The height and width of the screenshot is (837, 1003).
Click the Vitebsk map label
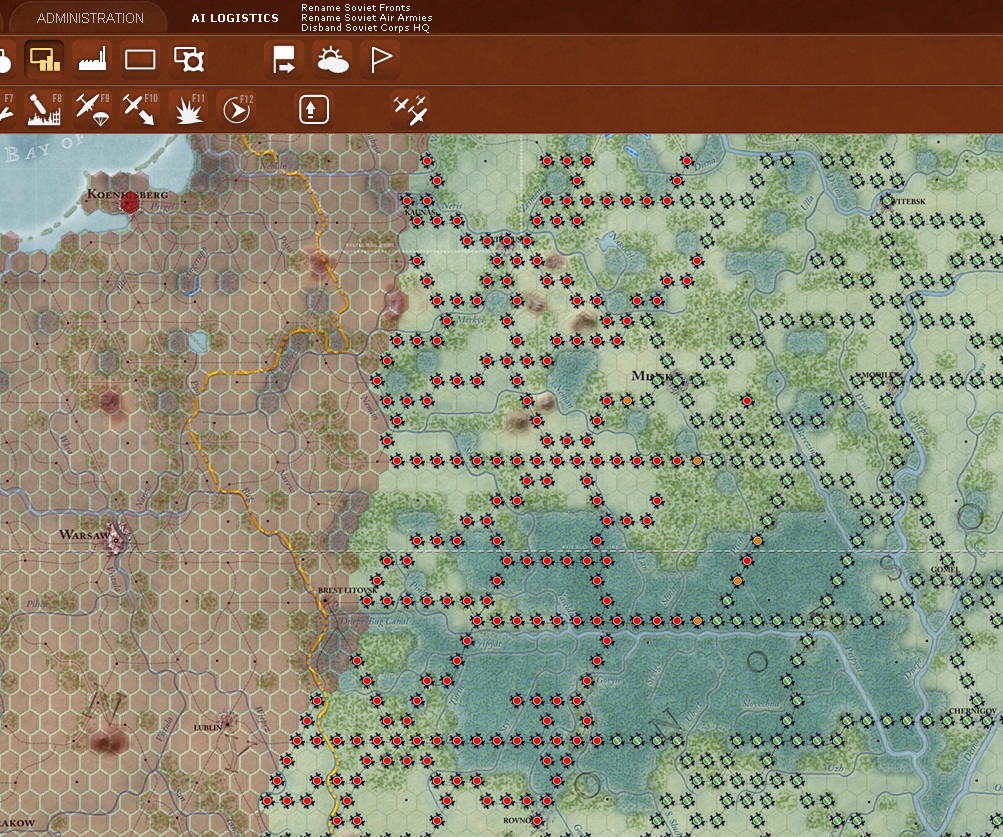tap(908, 201)
